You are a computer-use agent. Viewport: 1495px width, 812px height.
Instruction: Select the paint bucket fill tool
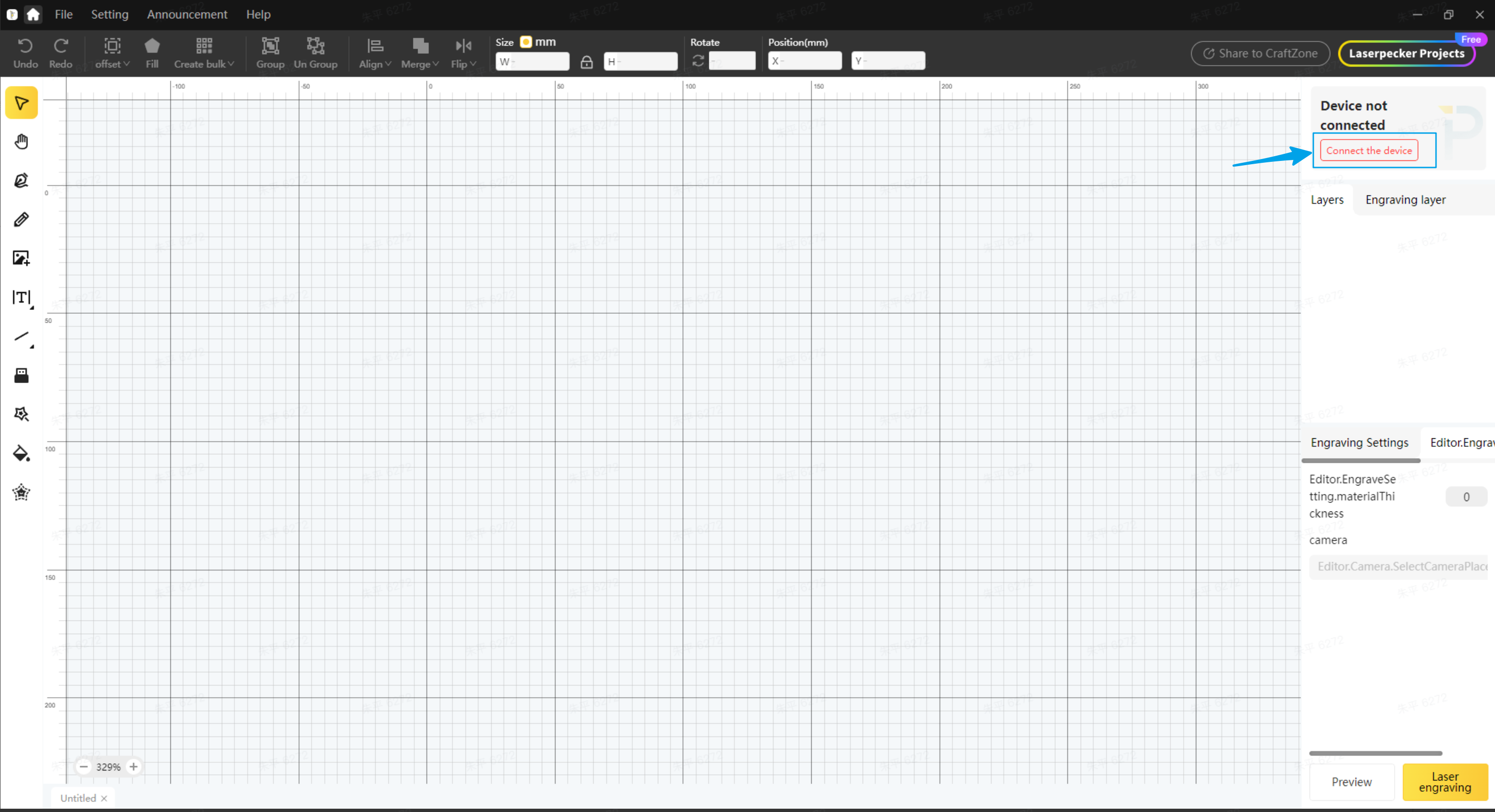(22, 453)
